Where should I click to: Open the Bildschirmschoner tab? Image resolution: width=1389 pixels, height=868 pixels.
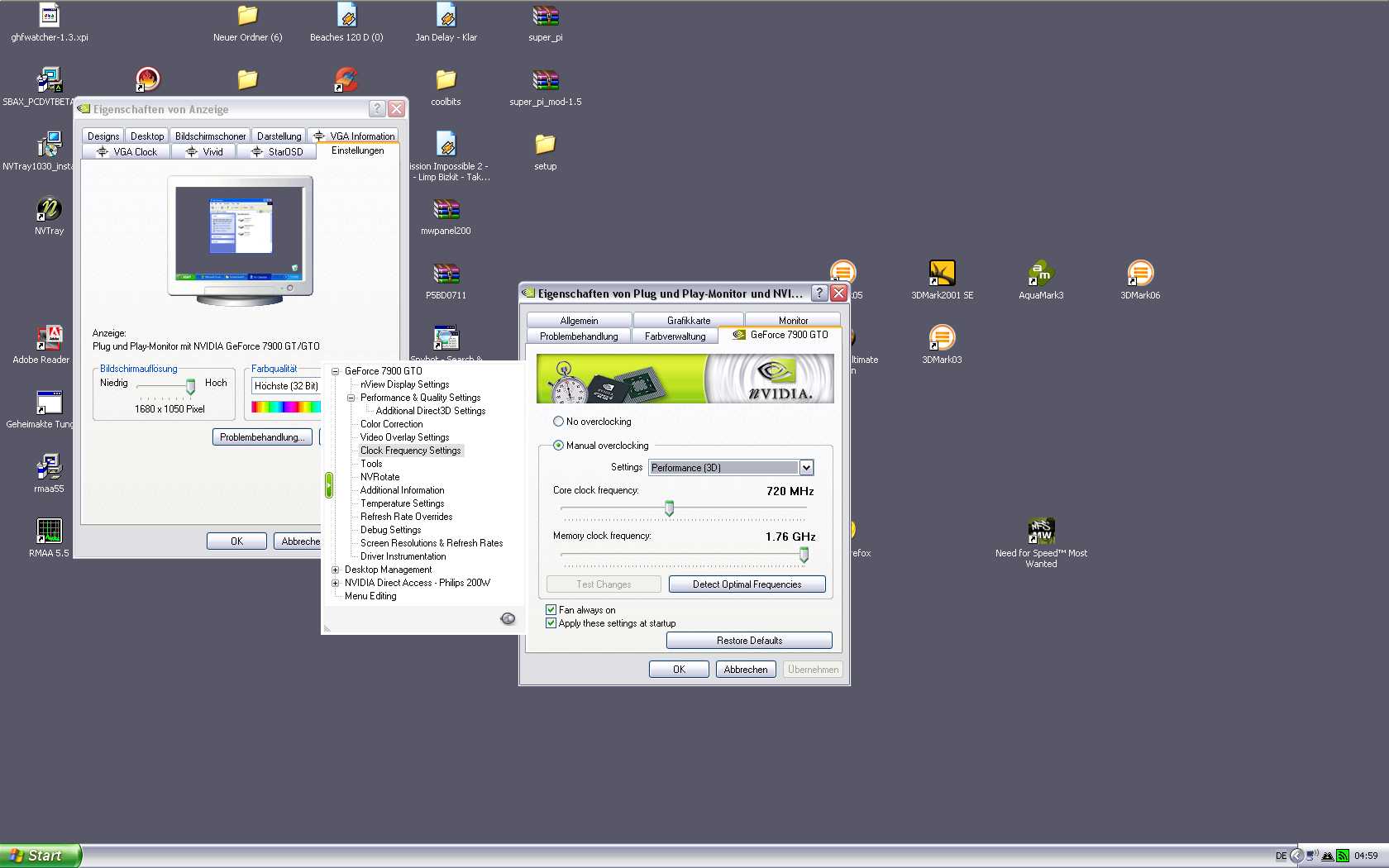pos(210,136)
